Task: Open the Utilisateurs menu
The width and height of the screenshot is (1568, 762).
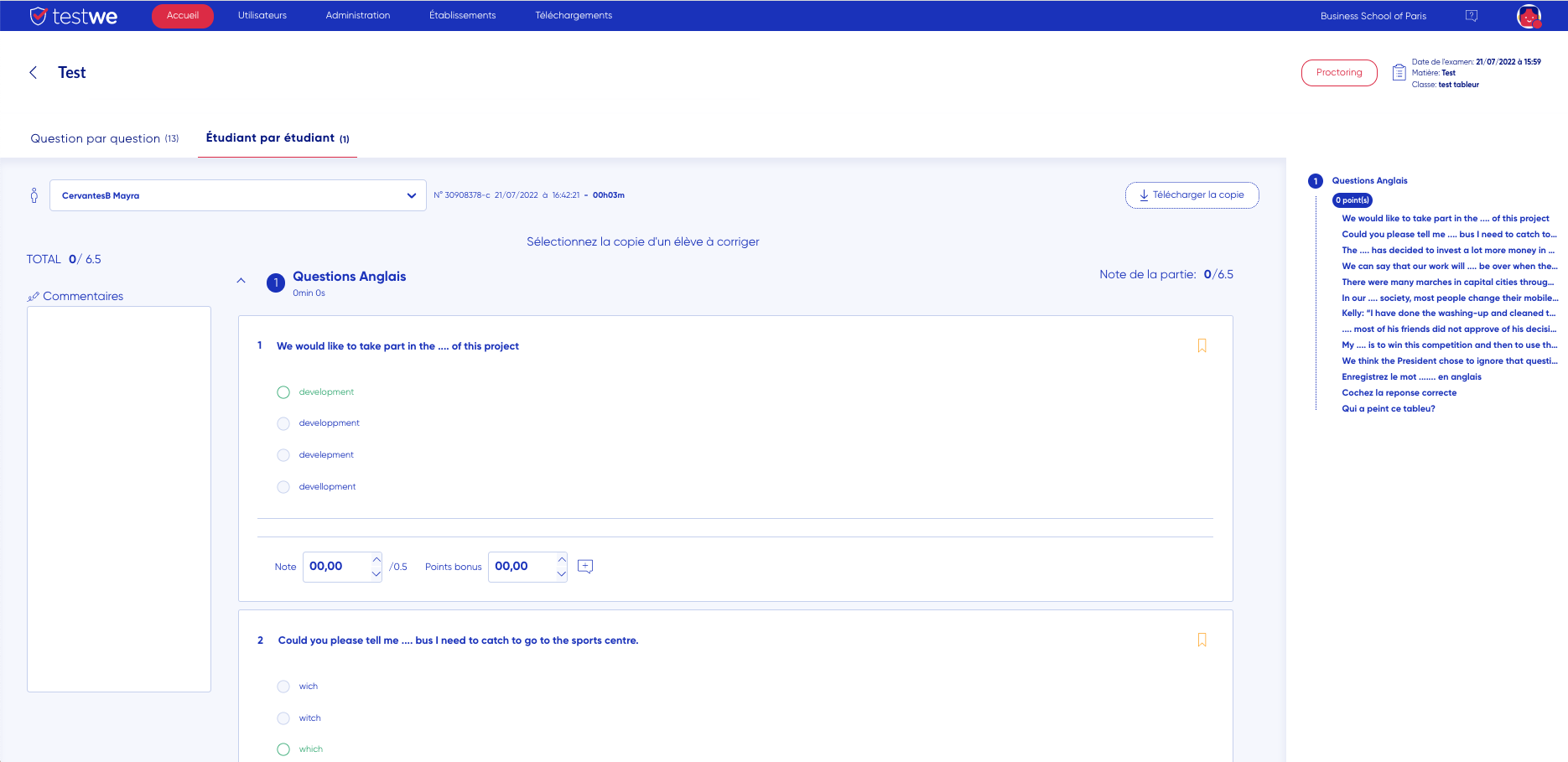Action: pyautogui.click(x=262, y=16)
